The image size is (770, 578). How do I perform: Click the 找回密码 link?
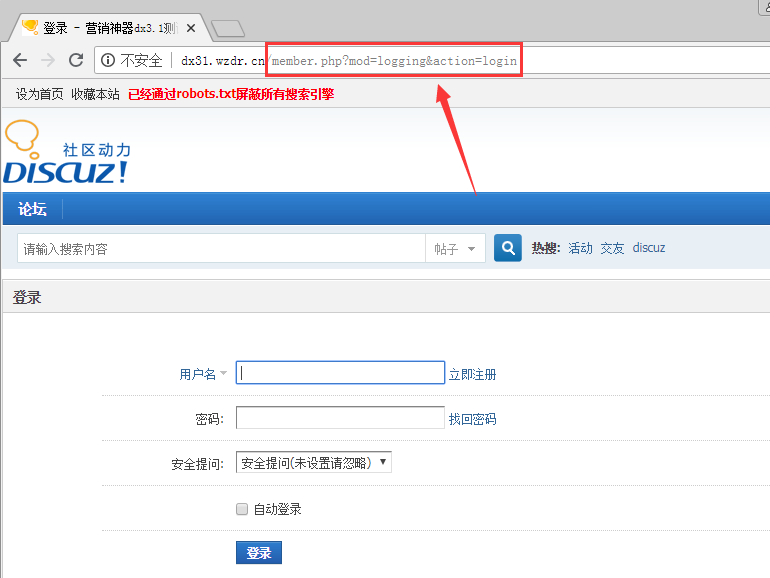pyautogui.click(x=472, y=419)
